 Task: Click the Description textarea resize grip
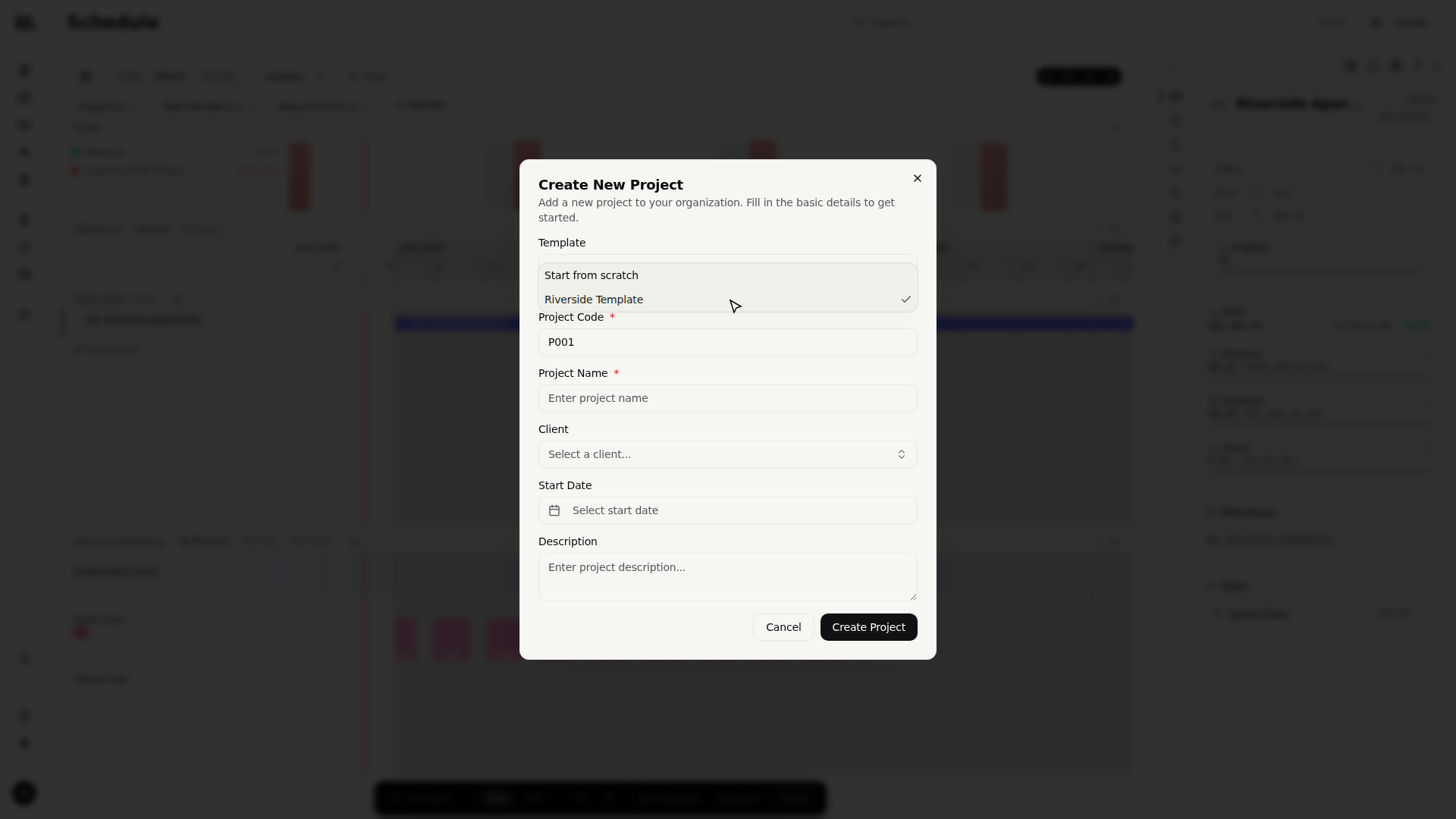[912, 596]
